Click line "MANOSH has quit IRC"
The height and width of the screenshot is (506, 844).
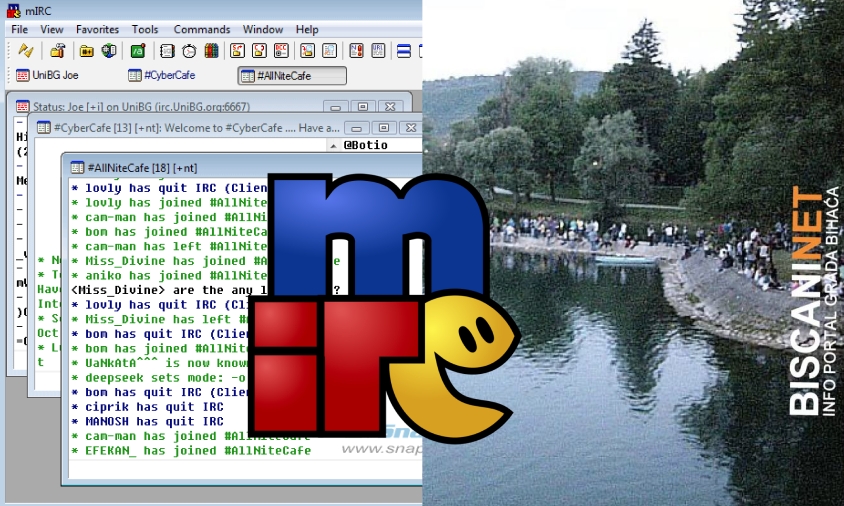coord(147,421)
